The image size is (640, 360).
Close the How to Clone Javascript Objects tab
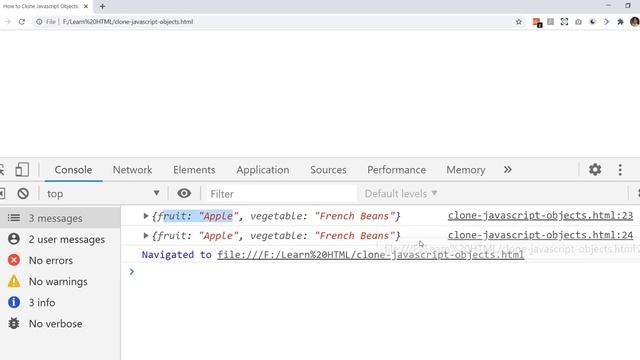(86, 7)
